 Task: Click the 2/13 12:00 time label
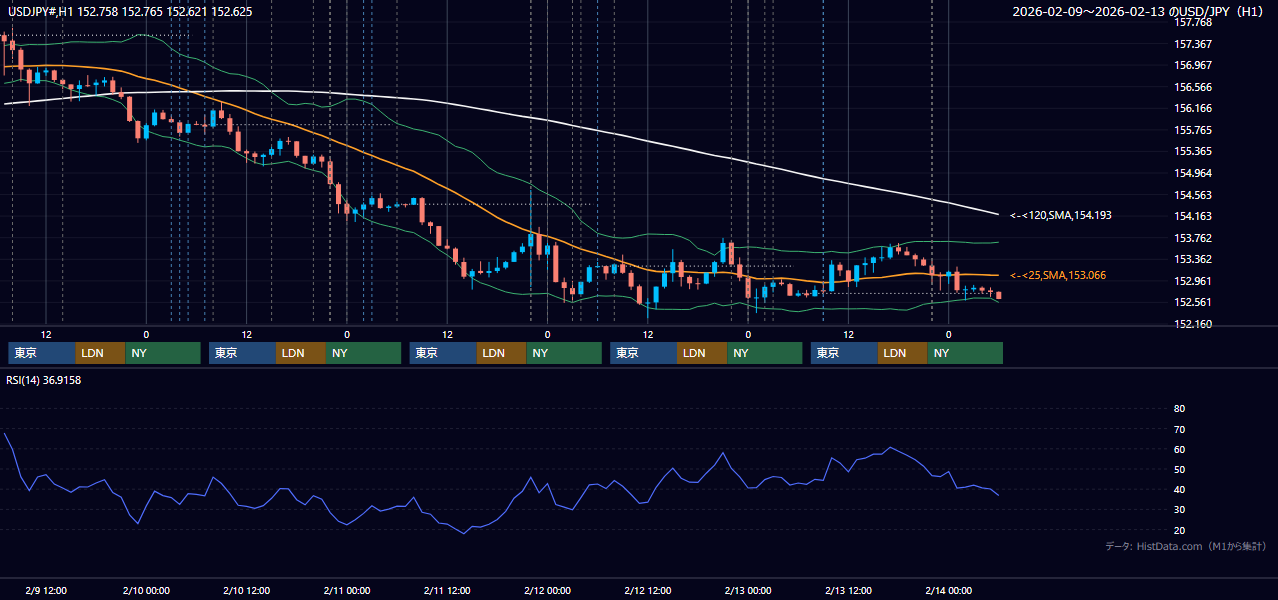click(848, 590)
